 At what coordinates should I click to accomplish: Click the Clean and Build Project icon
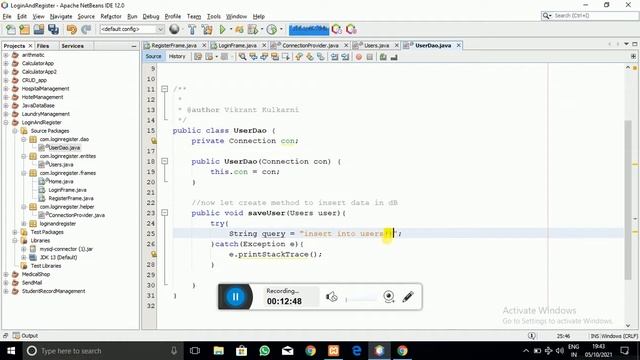click(x=207, y=29)
